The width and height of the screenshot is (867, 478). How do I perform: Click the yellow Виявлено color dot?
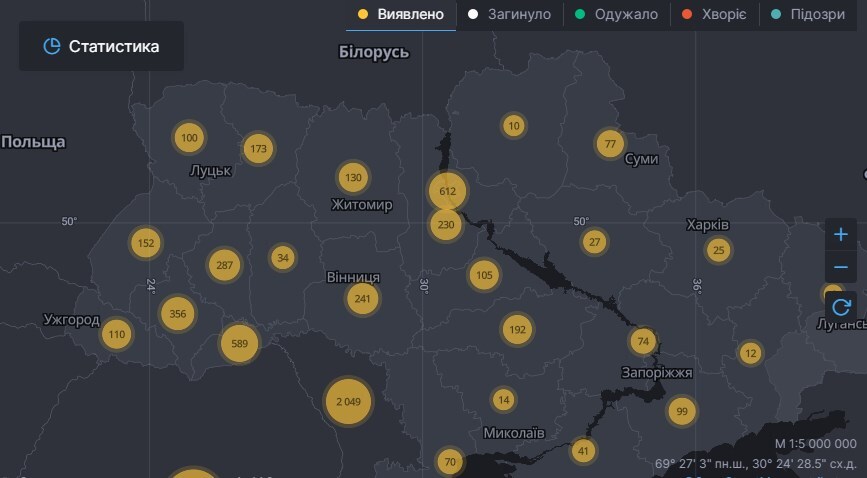coord(363,15)
